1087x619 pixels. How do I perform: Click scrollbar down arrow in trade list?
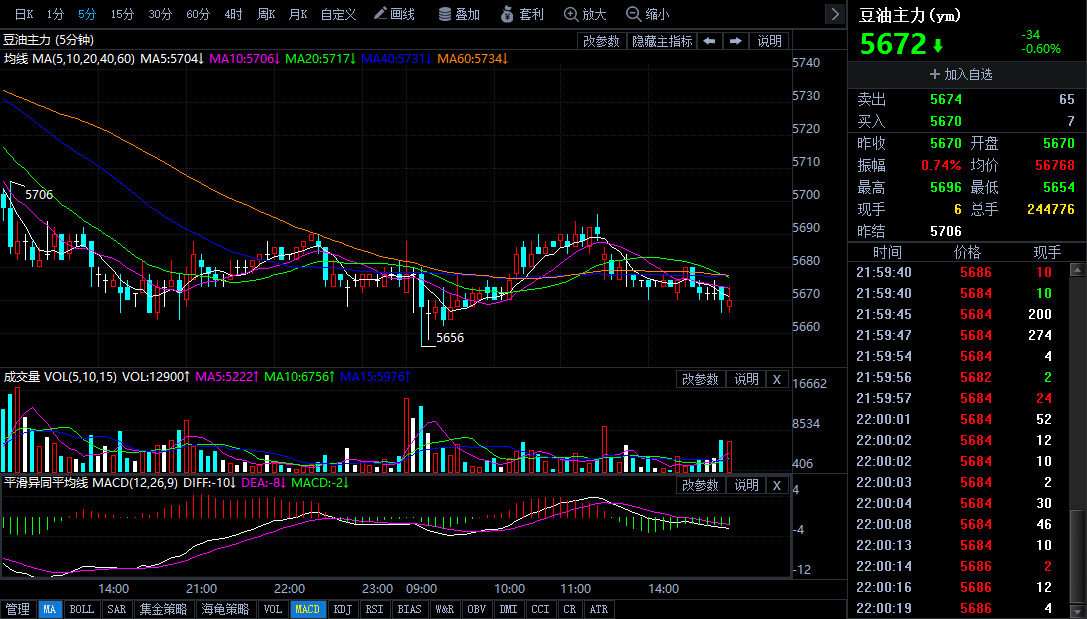pyautogui.click(x=1077, y=611)
